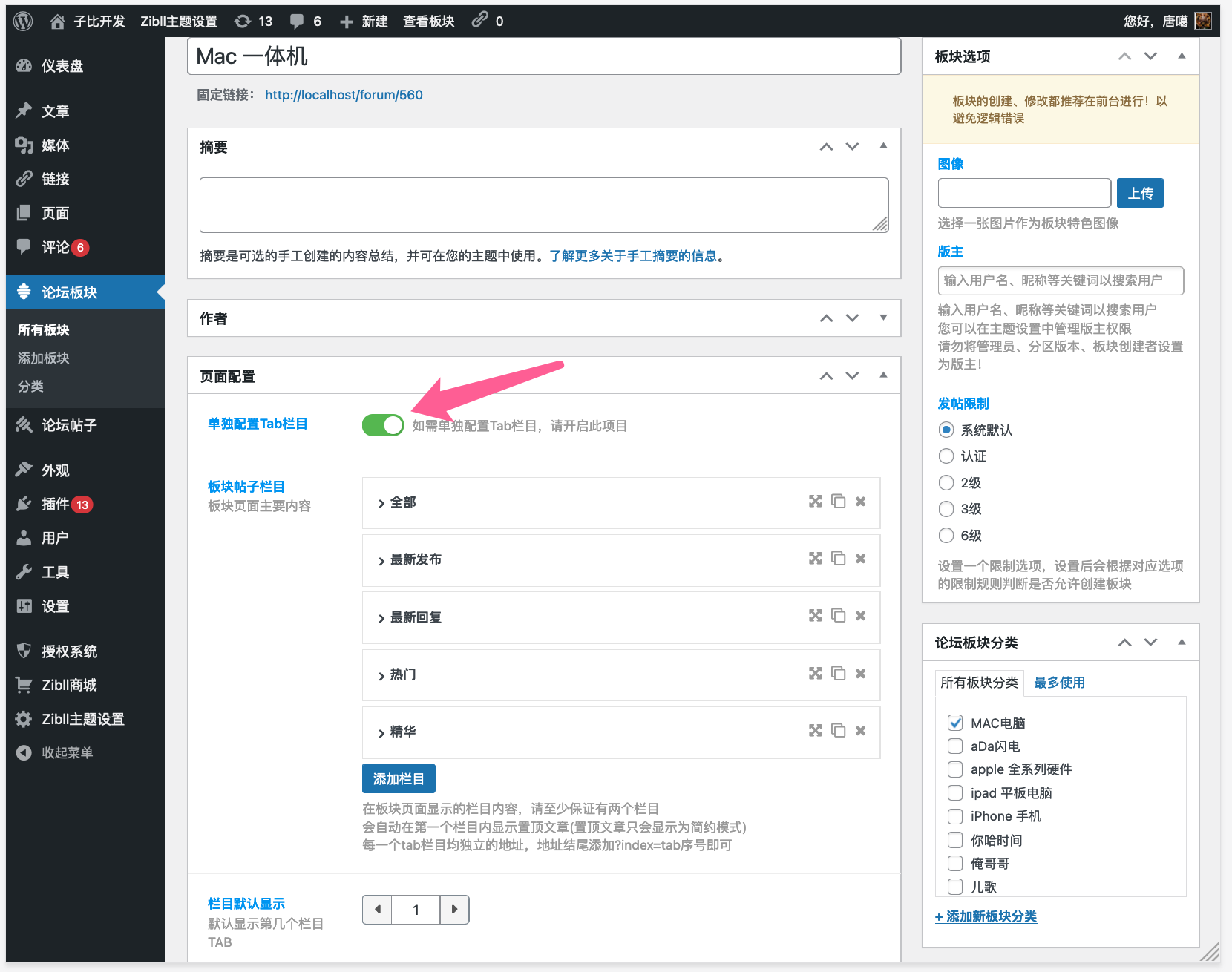Click the WordPress logo in admin bar
The height and width of the screenshot is (972, 1232).
(22, 20)
